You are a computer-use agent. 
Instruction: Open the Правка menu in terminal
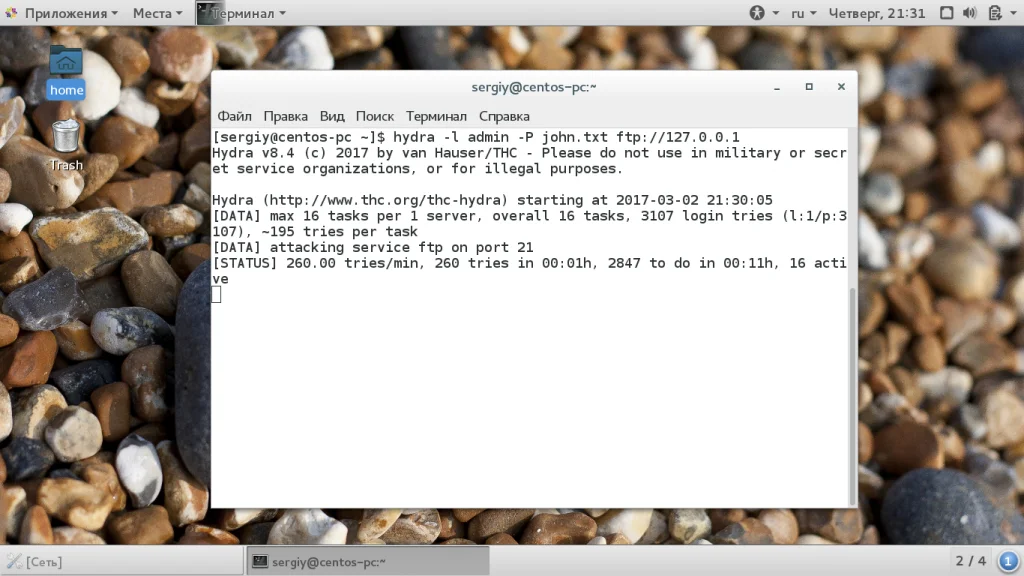[x=285, y=116]
